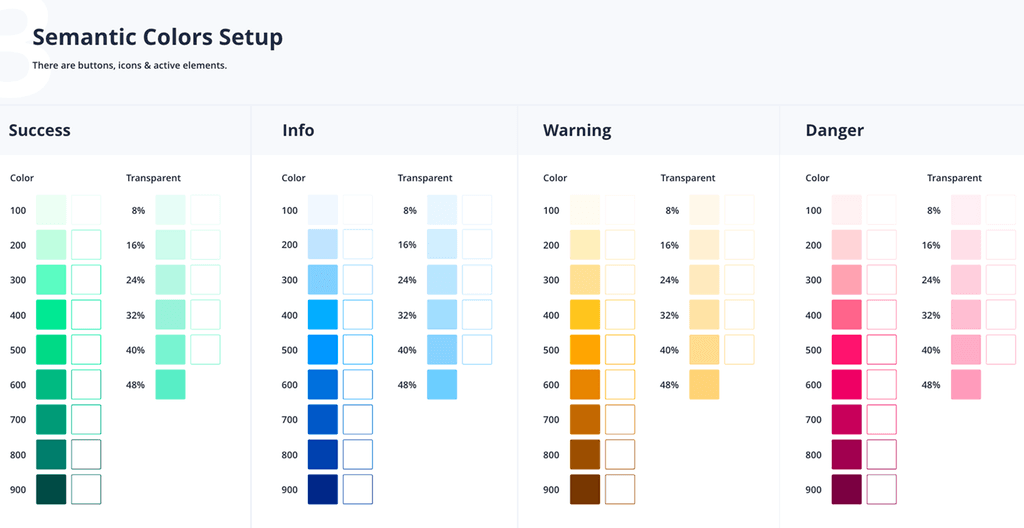Click the Warning section heading
1024x528 pixels.
click(x=577, y=130)
